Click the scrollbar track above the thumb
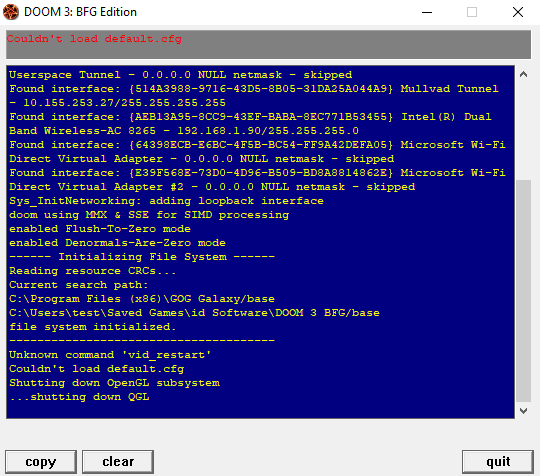Screen dimensions: 540x476 523,131
